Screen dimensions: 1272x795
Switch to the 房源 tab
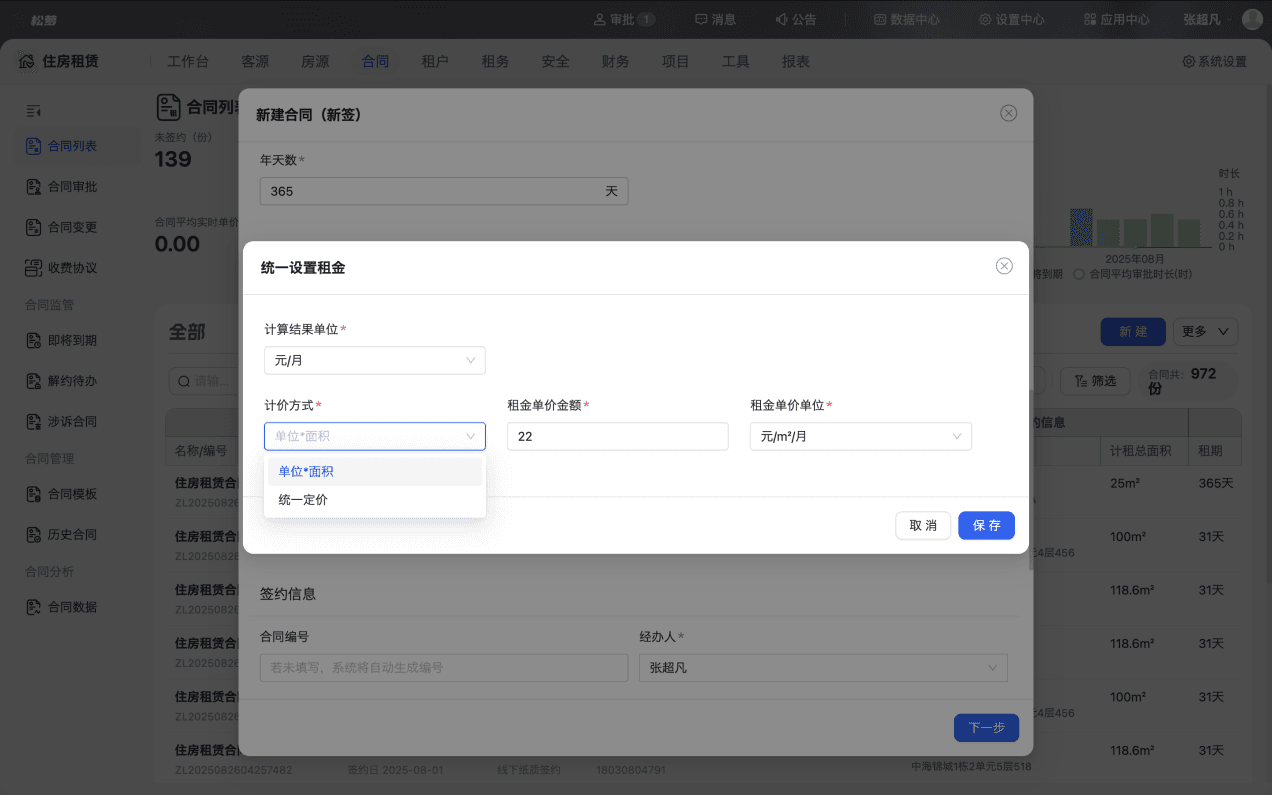pos(315,61)
